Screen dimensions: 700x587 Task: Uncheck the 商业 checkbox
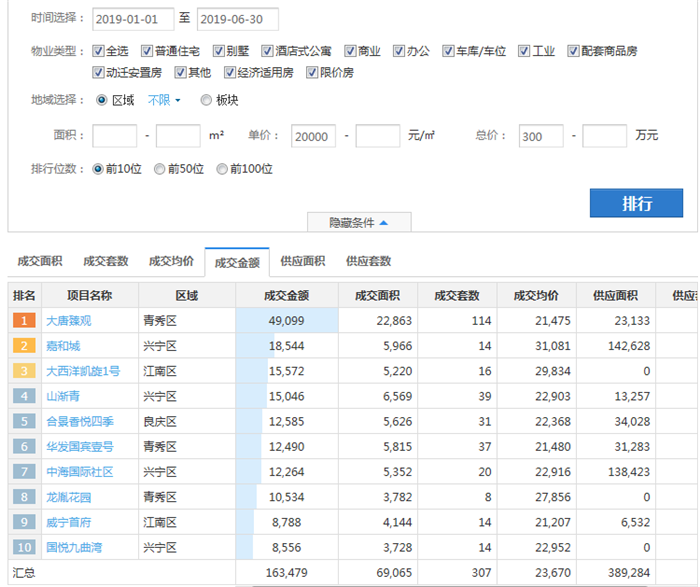click(350, 51)
